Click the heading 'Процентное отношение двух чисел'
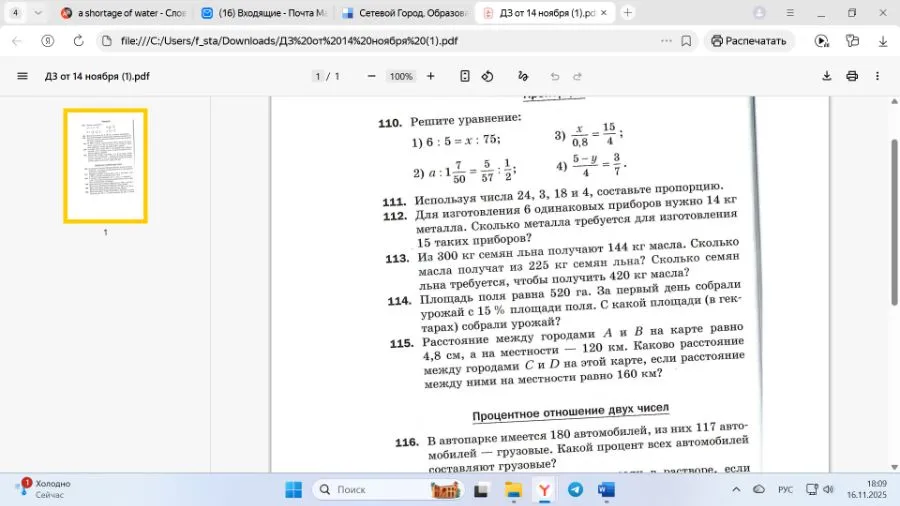Image resolution: width=900 pixels, height=506 pixels. (571, 411)
